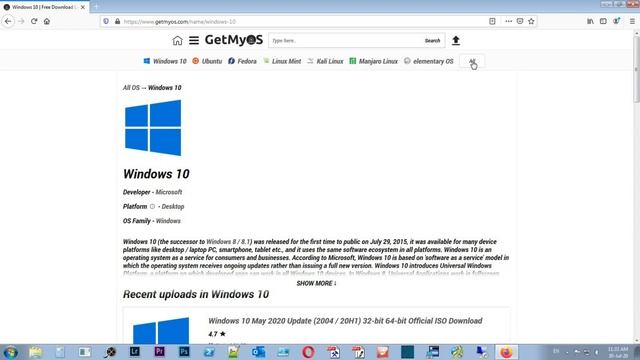Toggle reader view in address bar

click(492, 21)
